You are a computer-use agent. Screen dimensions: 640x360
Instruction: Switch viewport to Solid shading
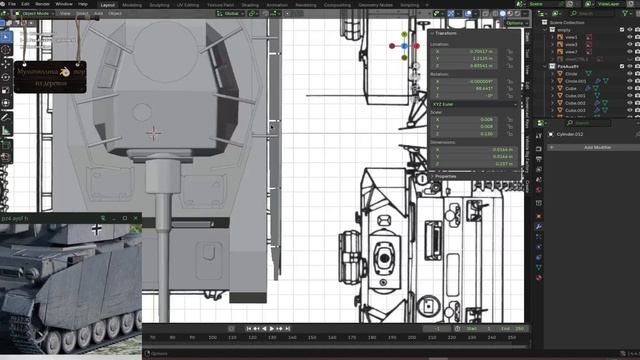[x=502, y=13]
